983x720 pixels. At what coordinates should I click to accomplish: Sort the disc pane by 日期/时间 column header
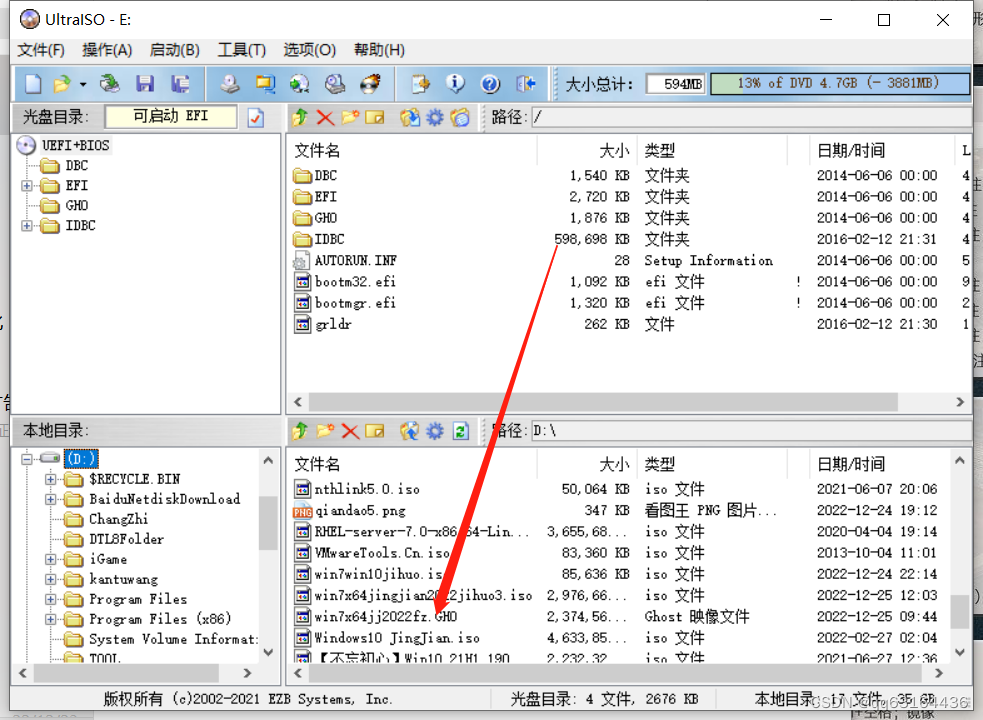coord(881,151)
